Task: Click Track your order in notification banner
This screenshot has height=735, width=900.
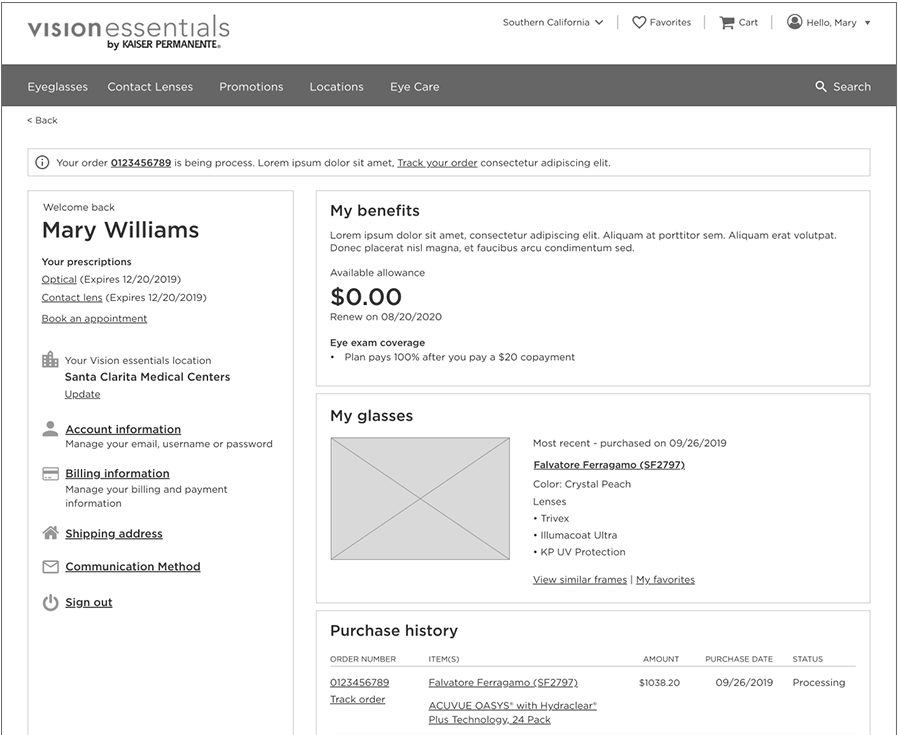Action: 437,163
